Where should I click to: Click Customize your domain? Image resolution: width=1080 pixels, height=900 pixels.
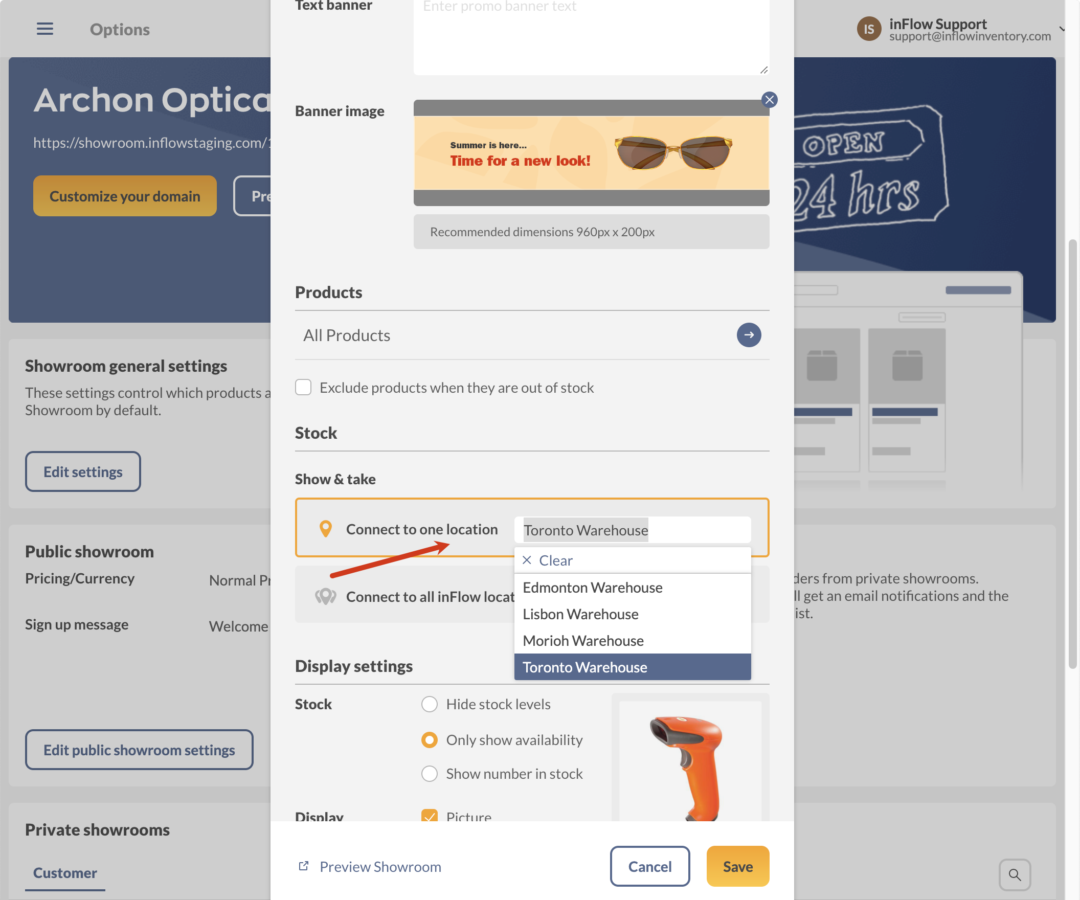(124, 195)
